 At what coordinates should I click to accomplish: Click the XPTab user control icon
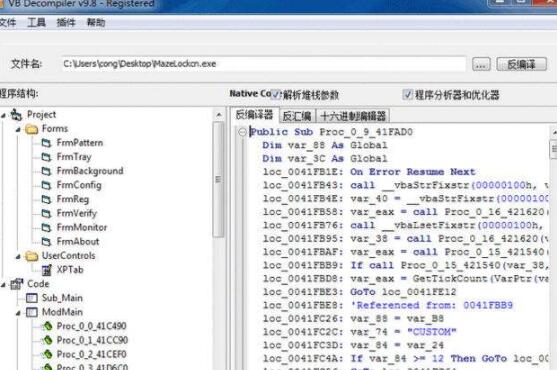click(x=47, y=270)
